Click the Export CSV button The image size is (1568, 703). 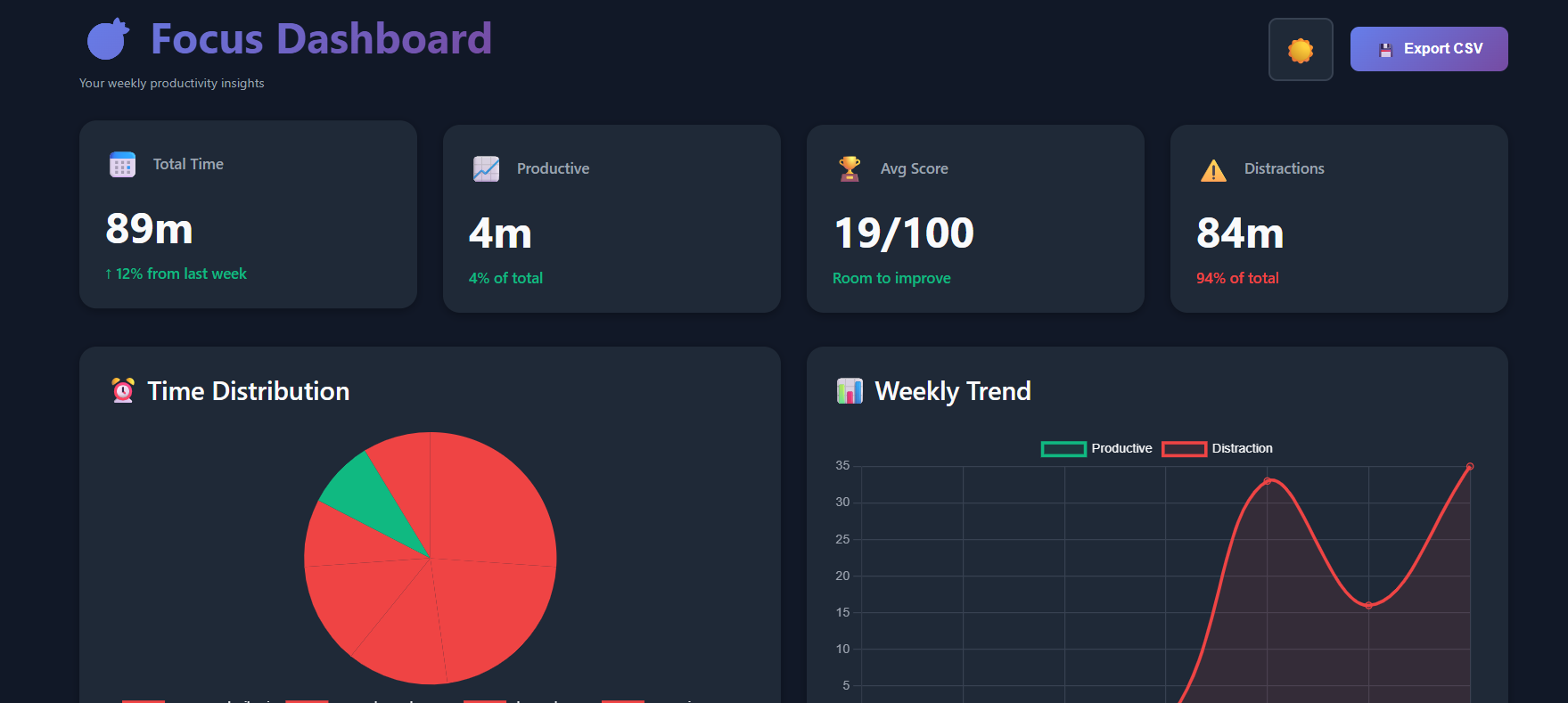pos(1429,49)
